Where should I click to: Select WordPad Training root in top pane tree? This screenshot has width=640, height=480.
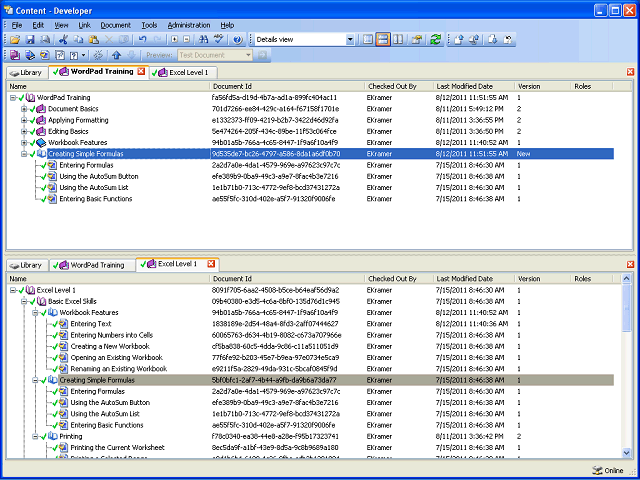pyautogui.click(x=63, y=98)
